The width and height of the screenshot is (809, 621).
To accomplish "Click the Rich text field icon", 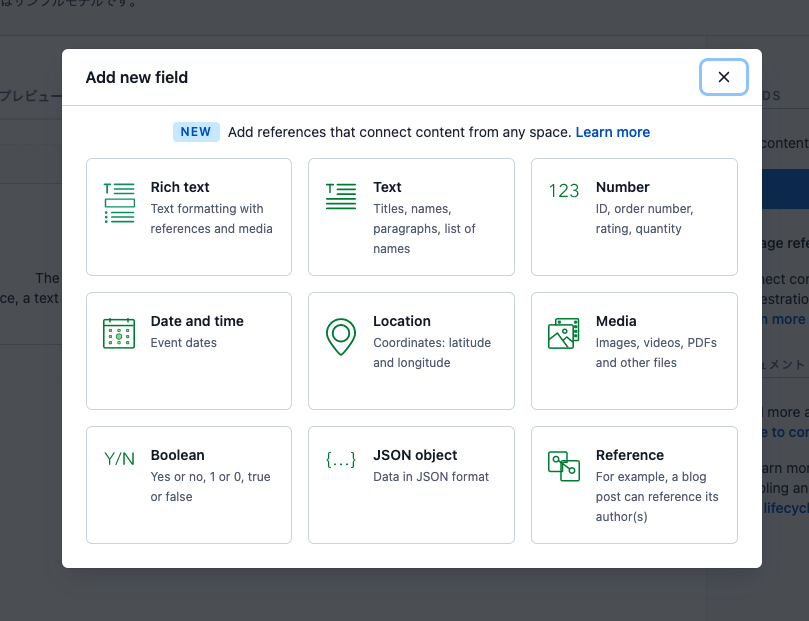I will pos(119,203).
